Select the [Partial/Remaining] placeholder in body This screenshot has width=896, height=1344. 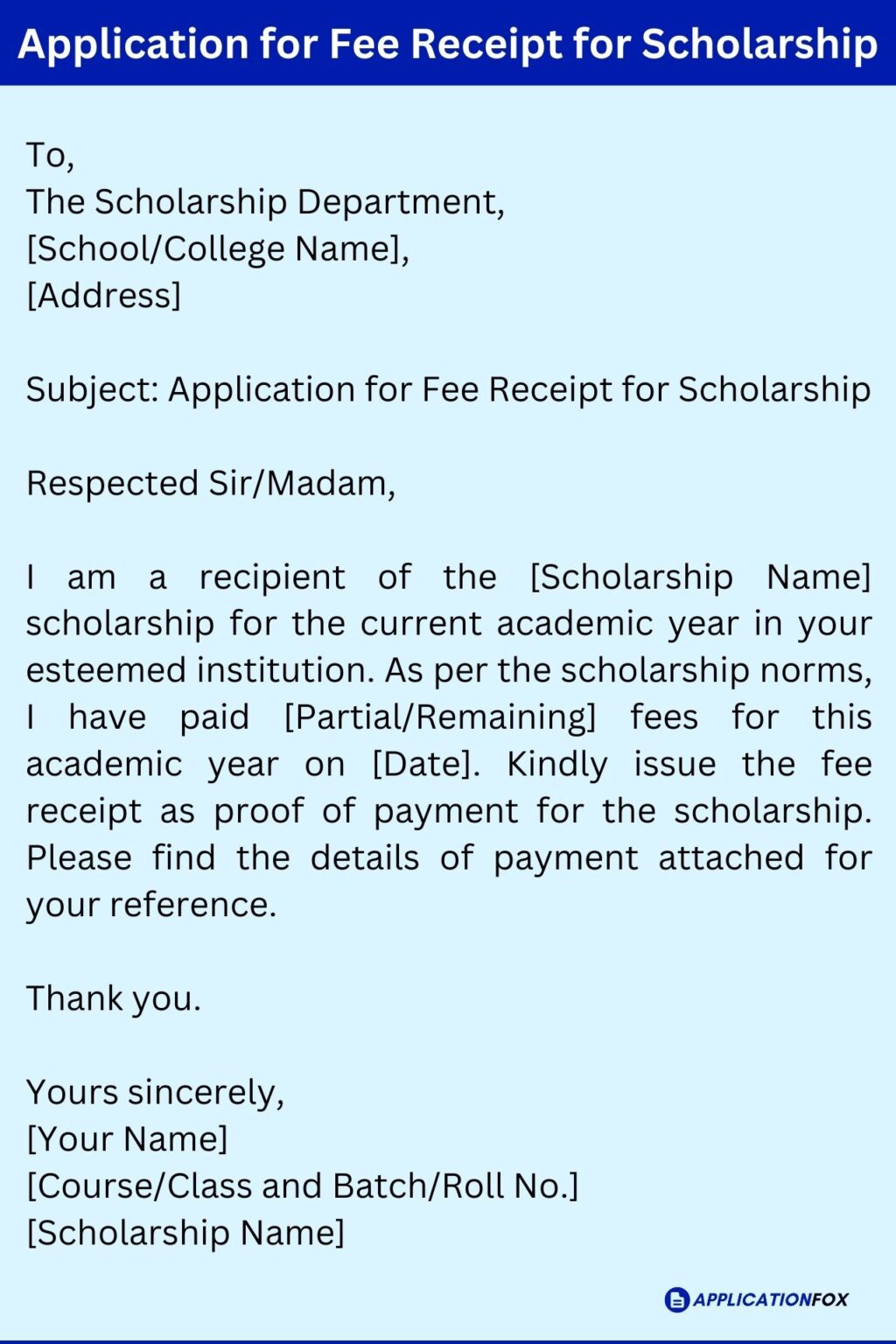point(440,717)
